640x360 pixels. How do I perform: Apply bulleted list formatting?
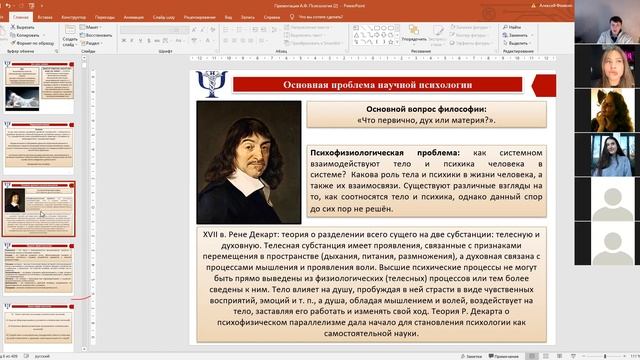(x=227, y=30)
